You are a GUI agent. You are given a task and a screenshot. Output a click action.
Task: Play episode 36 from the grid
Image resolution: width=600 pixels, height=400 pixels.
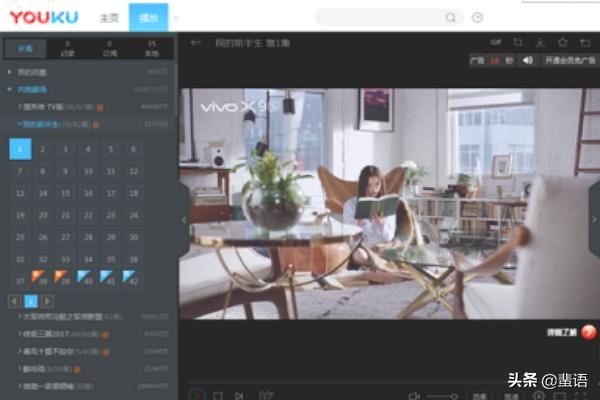click(x=134, y=260)
